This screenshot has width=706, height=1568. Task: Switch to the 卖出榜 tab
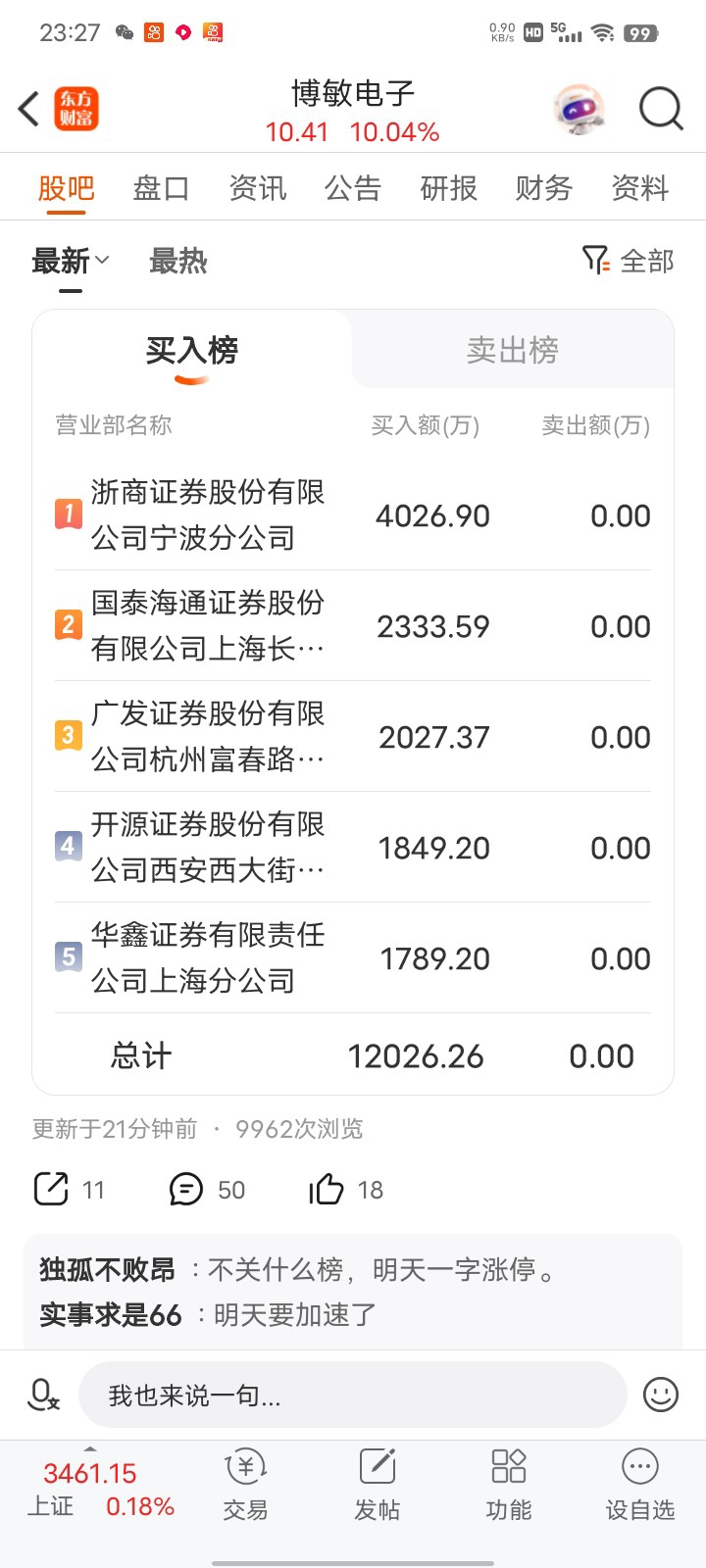coord(512,350)
